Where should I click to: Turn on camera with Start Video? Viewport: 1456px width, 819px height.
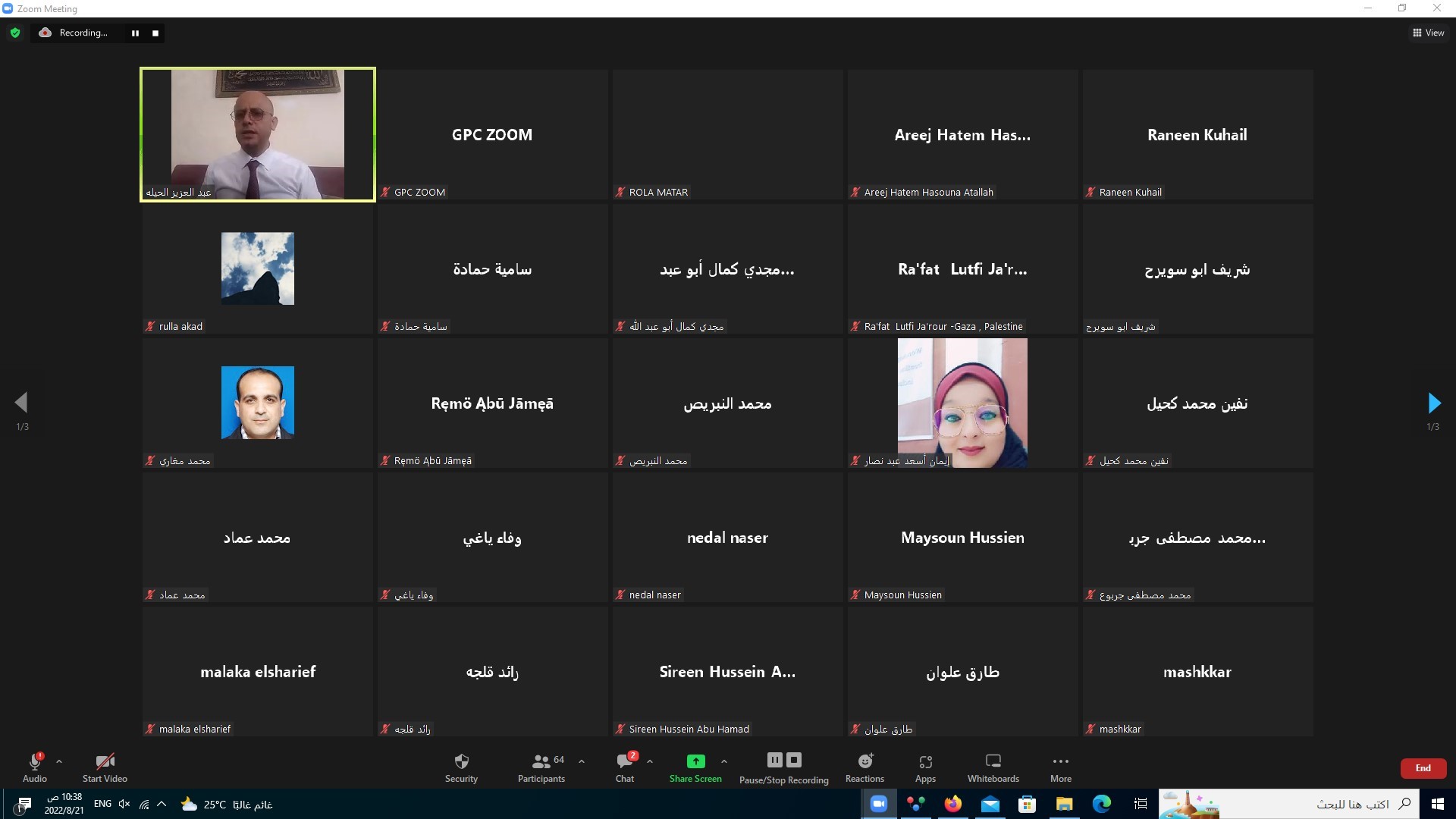tap(105, 767)
